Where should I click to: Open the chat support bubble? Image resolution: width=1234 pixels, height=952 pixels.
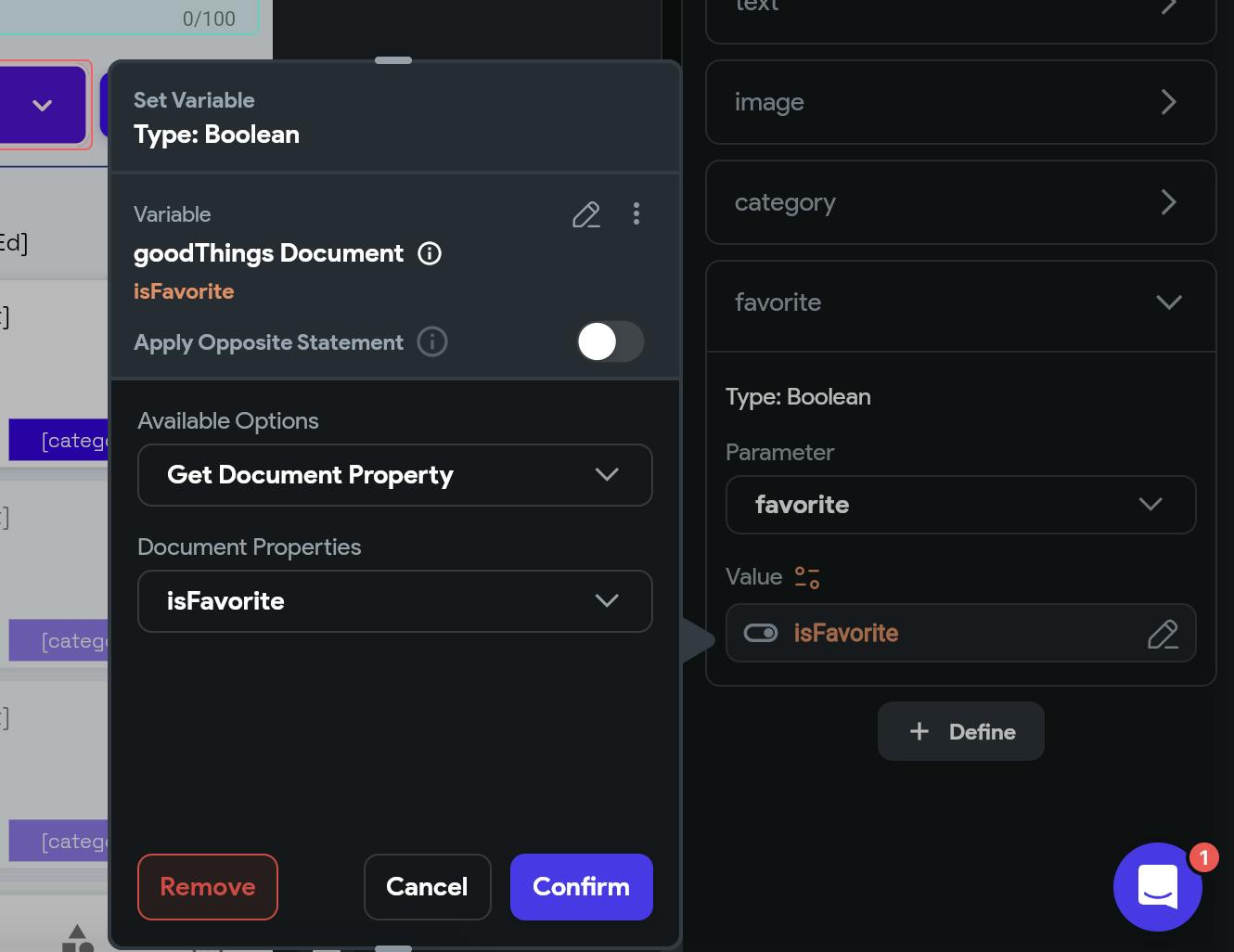(x=1157, y=886)
